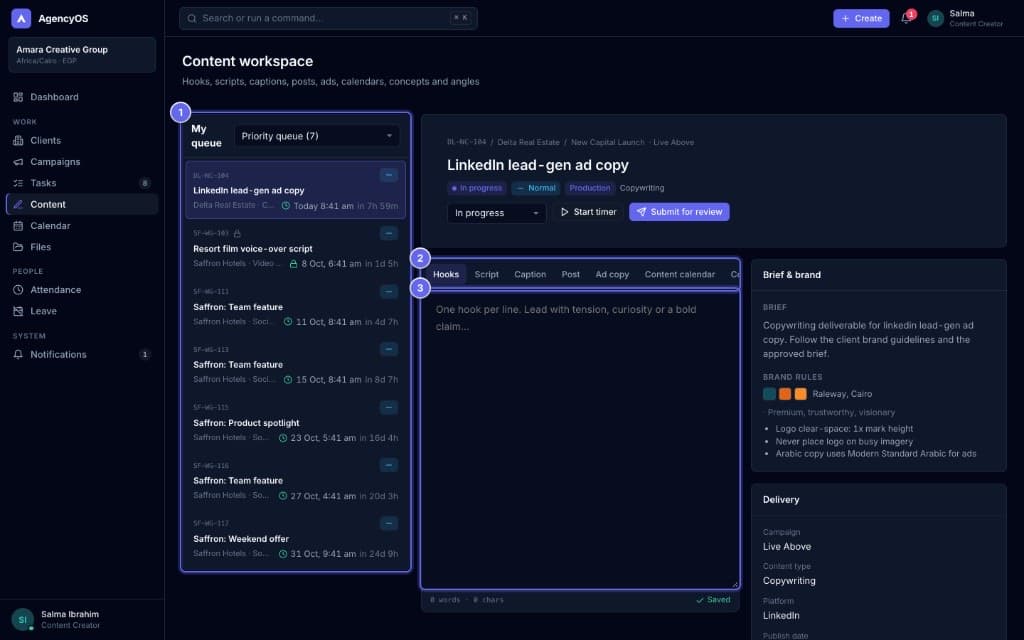1024x640 pixels.
Task: Click the In progress status badge
Action: [x=477, y=188]
